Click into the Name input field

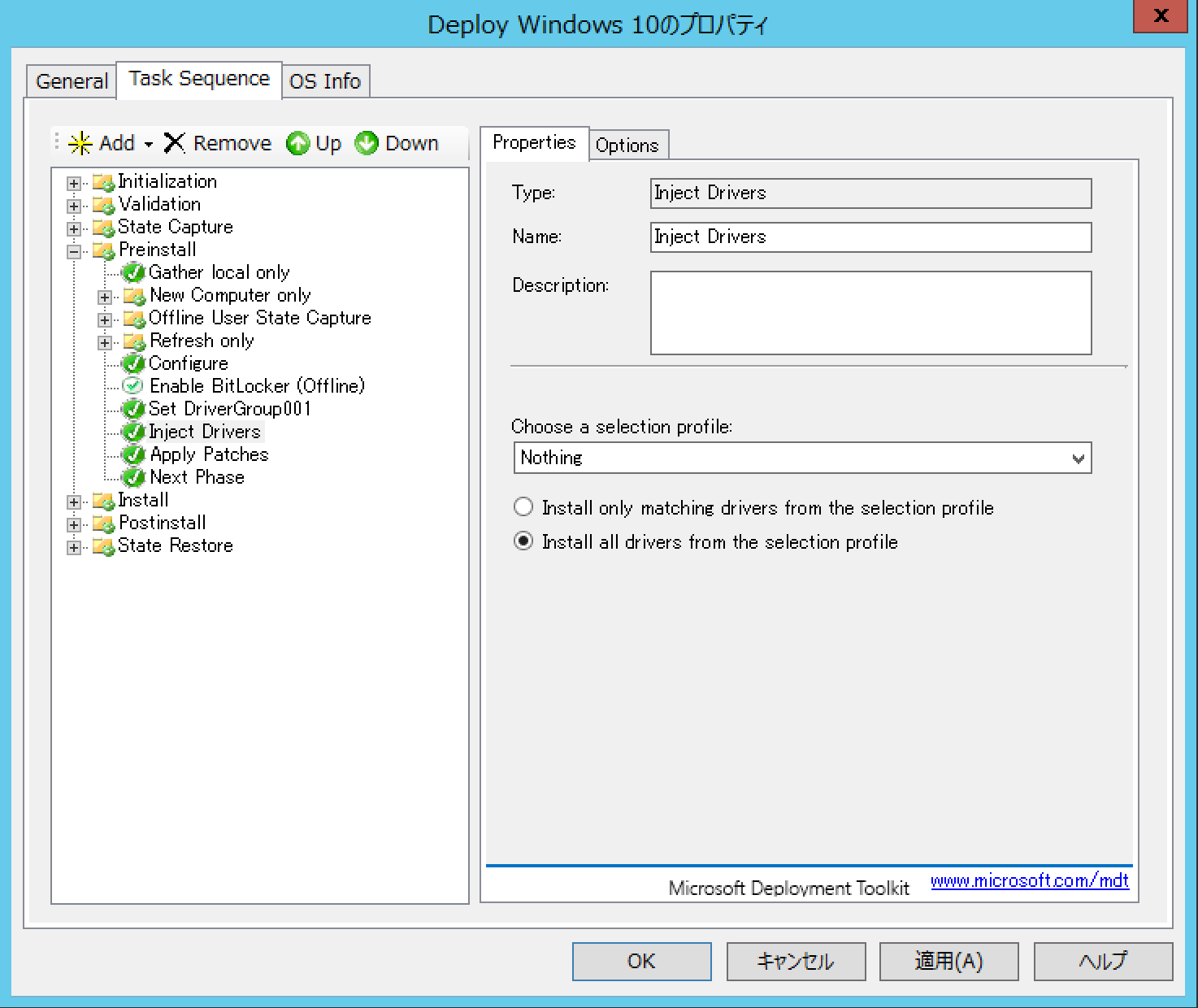pyautogui.click(x=870, y=237)
